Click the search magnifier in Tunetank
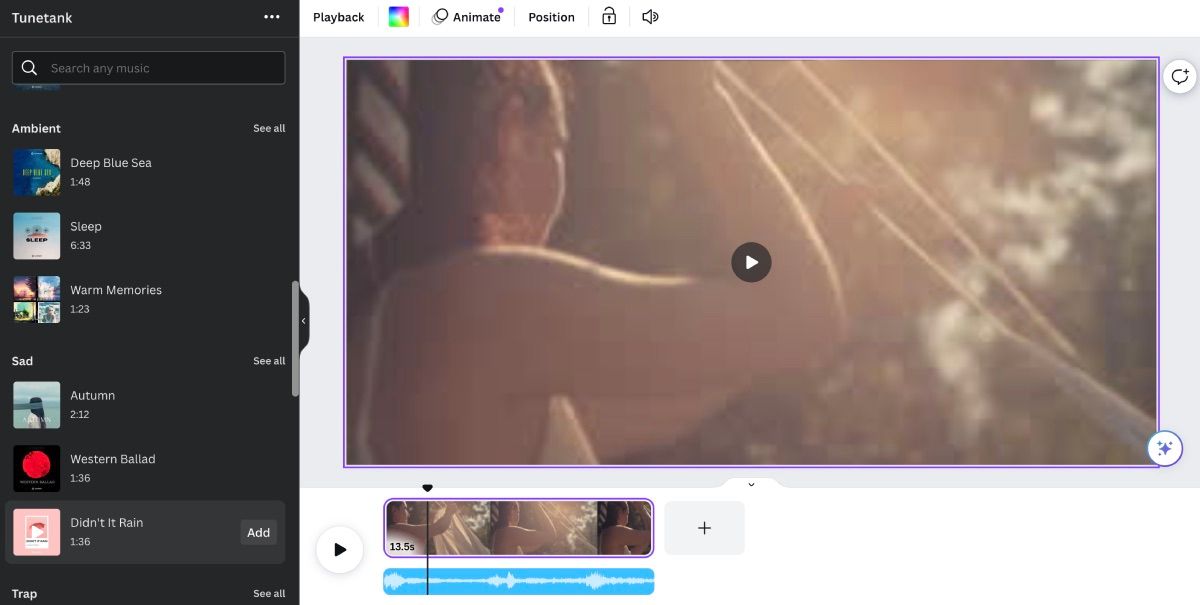 point(29,67)
